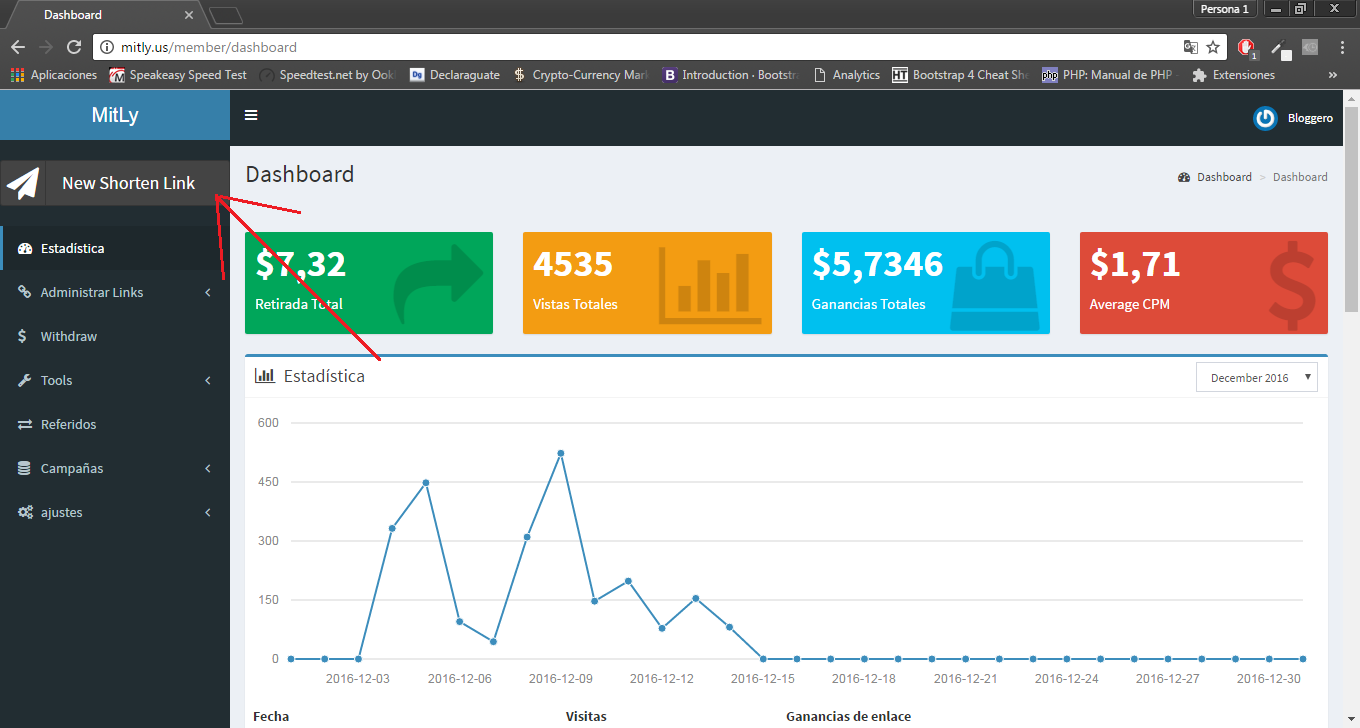The height and width of the screenshot is (728, 1360).
Task: Go back to the previous page
Action: pyautogui.click(x=18, y=47)
